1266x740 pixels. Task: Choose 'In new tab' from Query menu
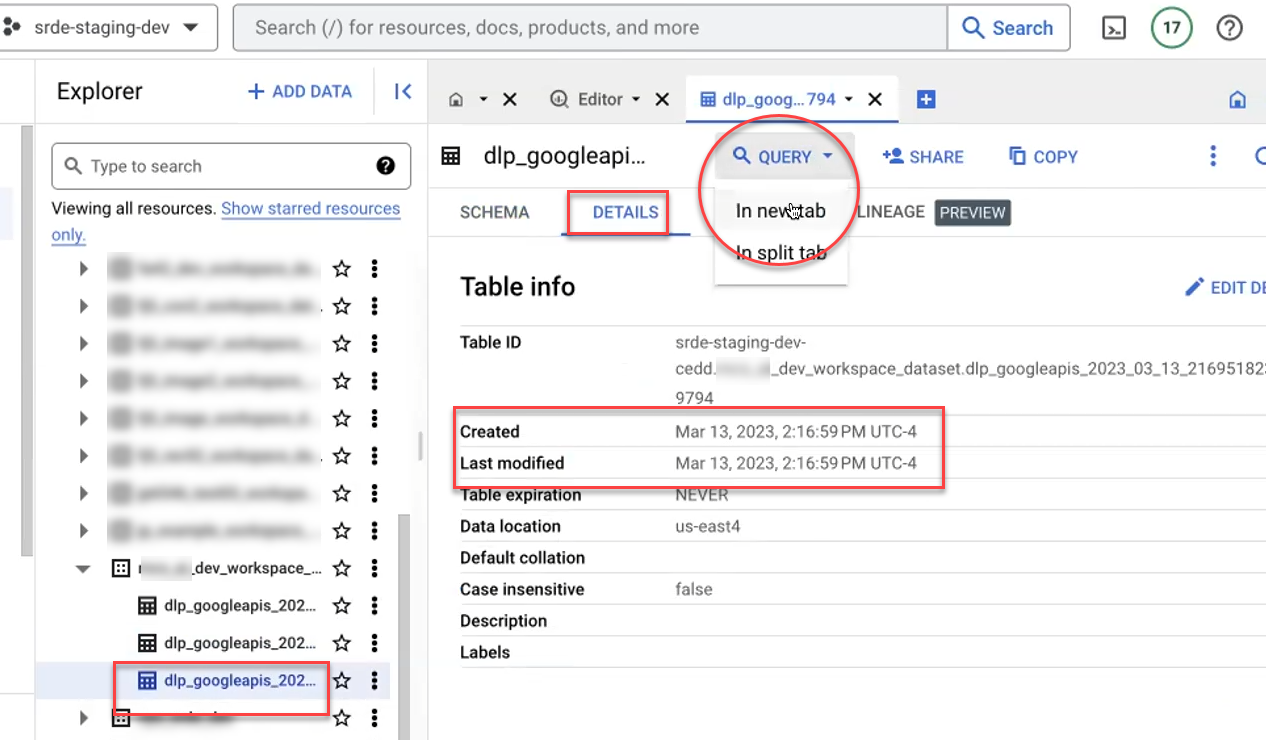[x=781, y=211]
